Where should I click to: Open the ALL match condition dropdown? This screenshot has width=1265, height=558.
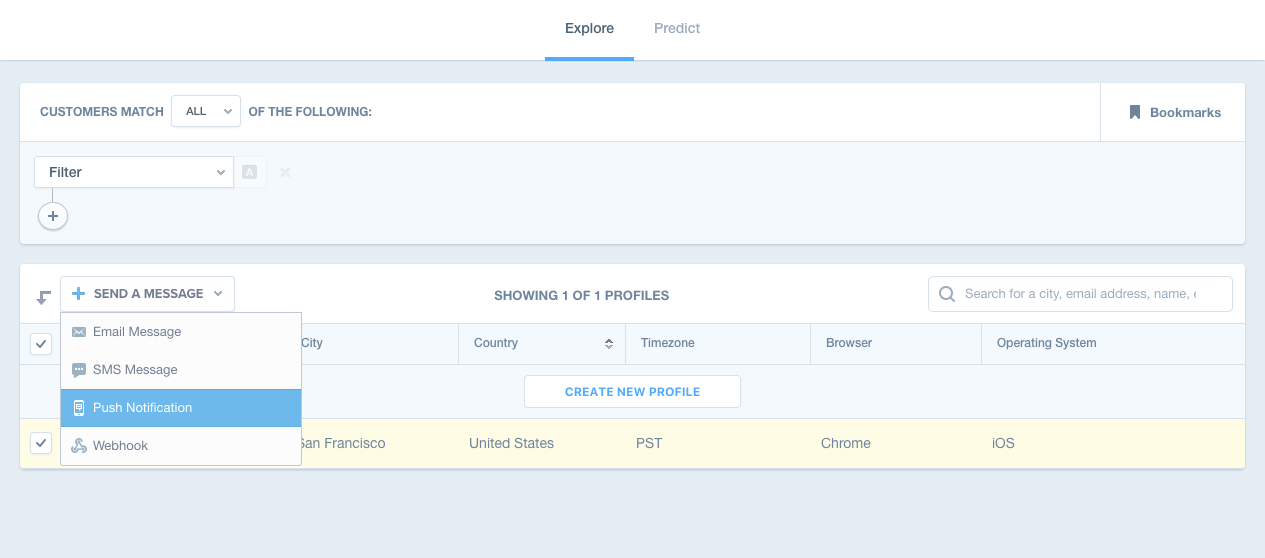206,111
